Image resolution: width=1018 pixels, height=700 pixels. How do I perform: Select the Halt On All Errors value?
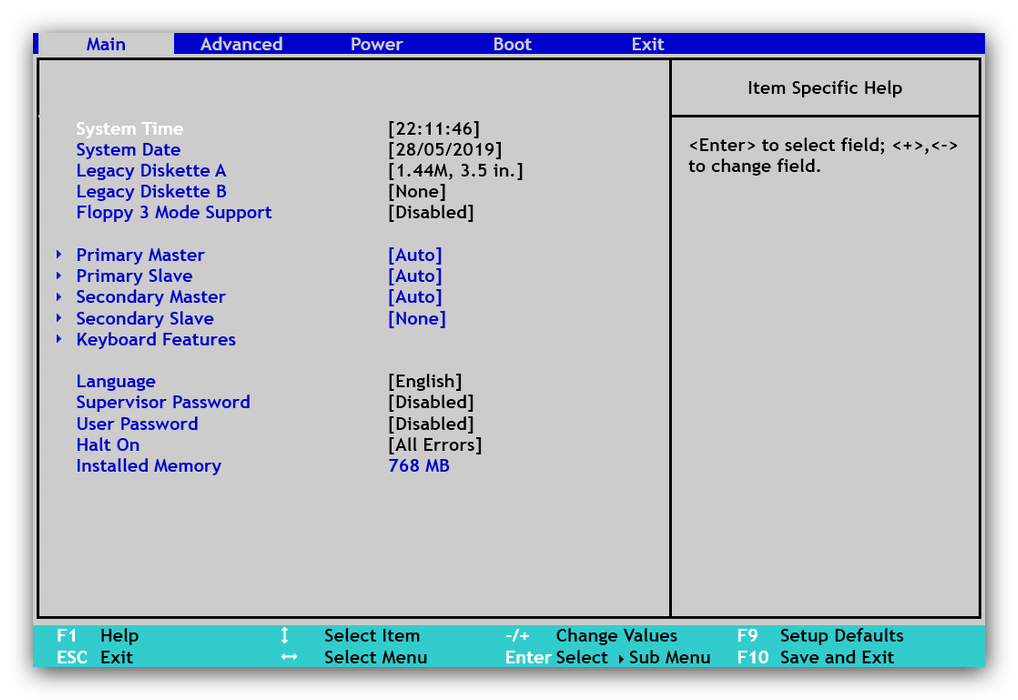click(x=434, y=445)
